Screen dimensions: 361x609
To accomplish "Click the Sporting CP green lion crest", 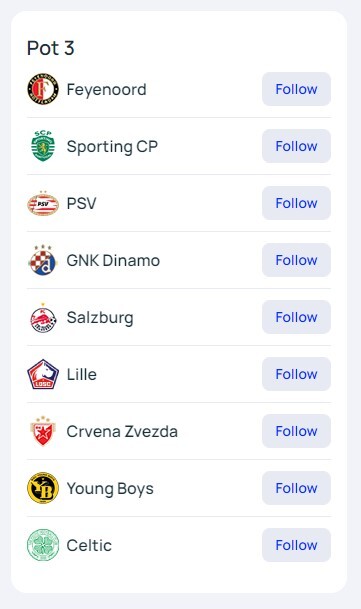I will coord(43,146).
